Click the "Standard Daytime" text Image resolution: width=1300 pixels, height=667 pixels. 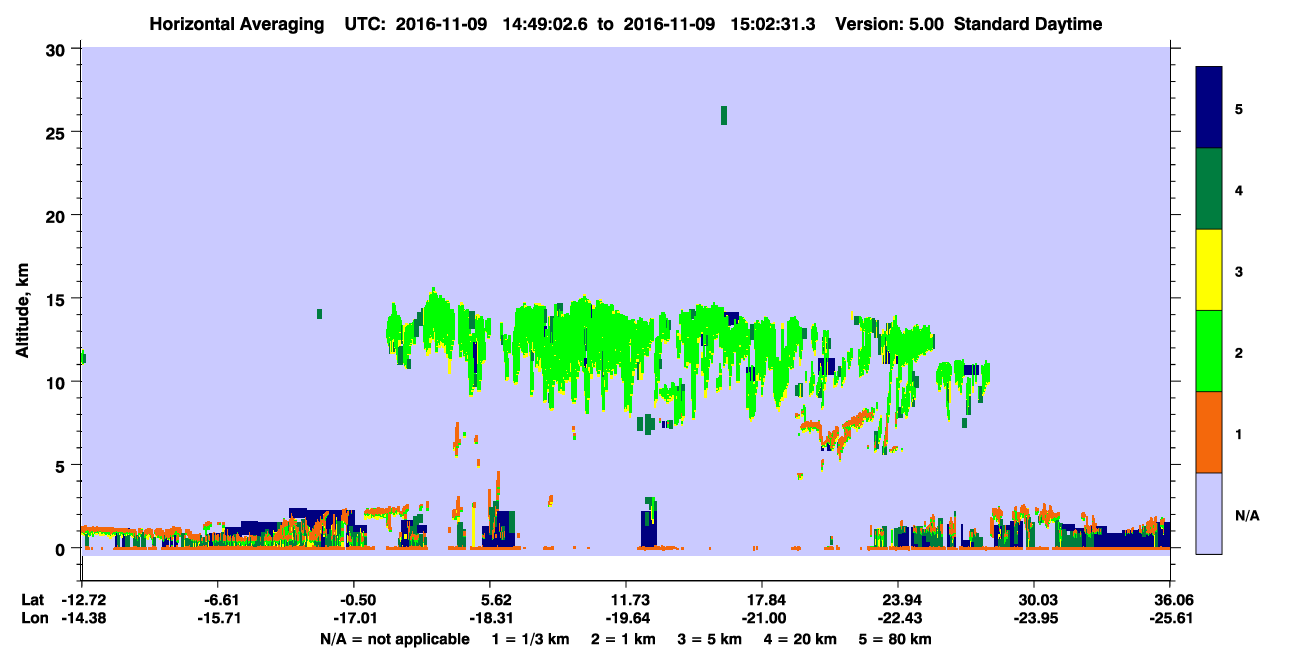[1028, 24]
